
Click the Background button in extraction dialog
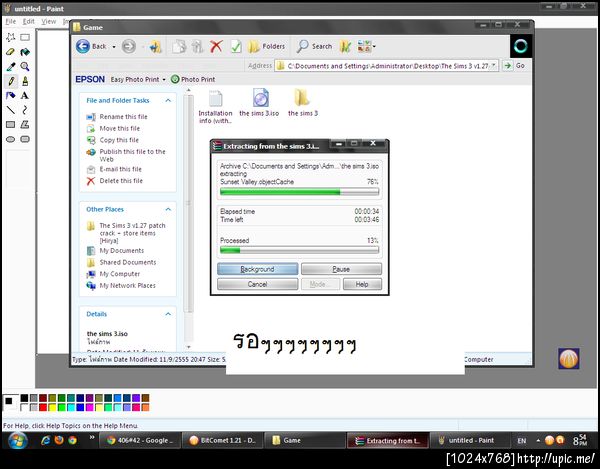(x=258, y=269)
